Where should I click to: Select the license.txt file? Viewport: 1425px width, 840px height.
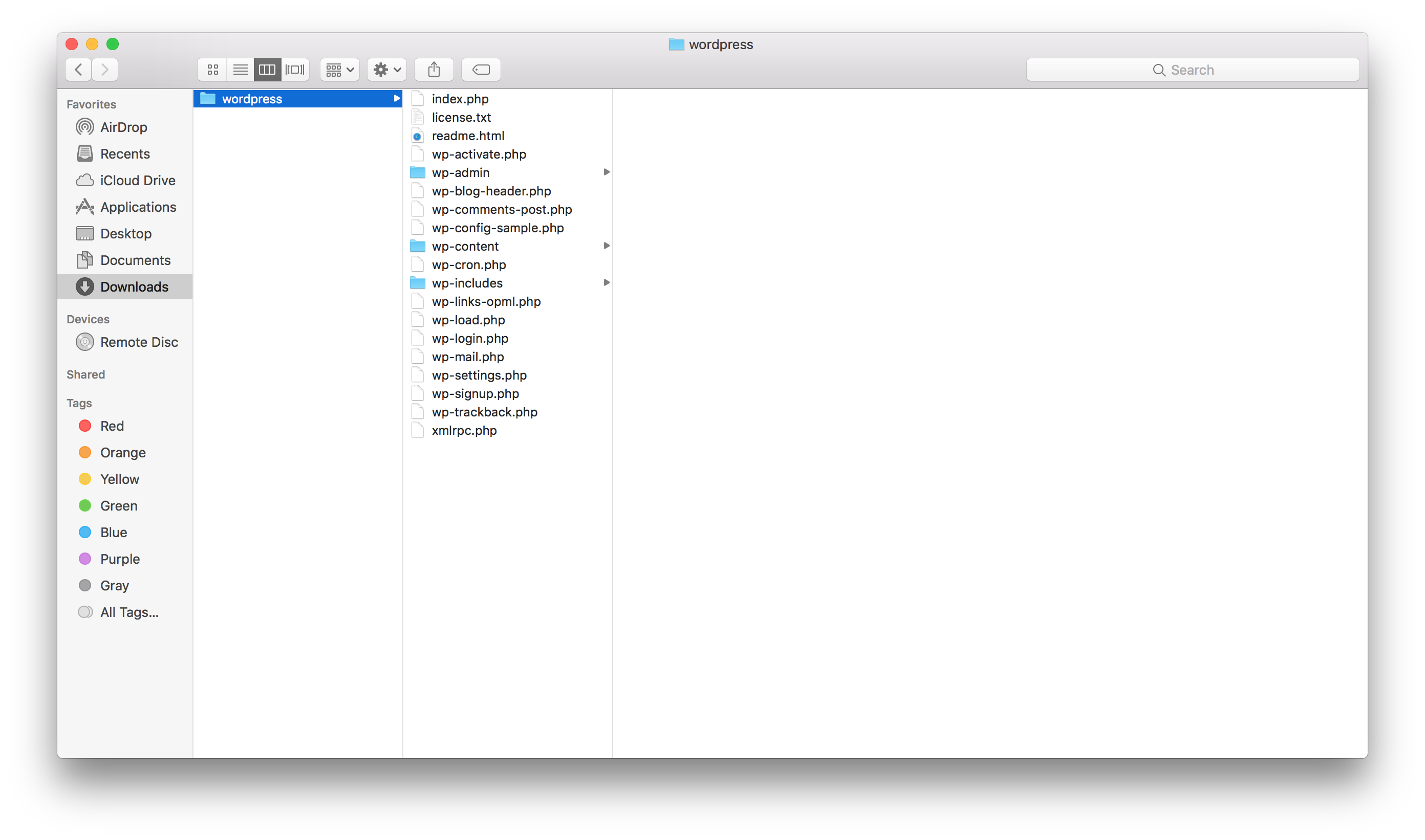[x=508, y=117]
